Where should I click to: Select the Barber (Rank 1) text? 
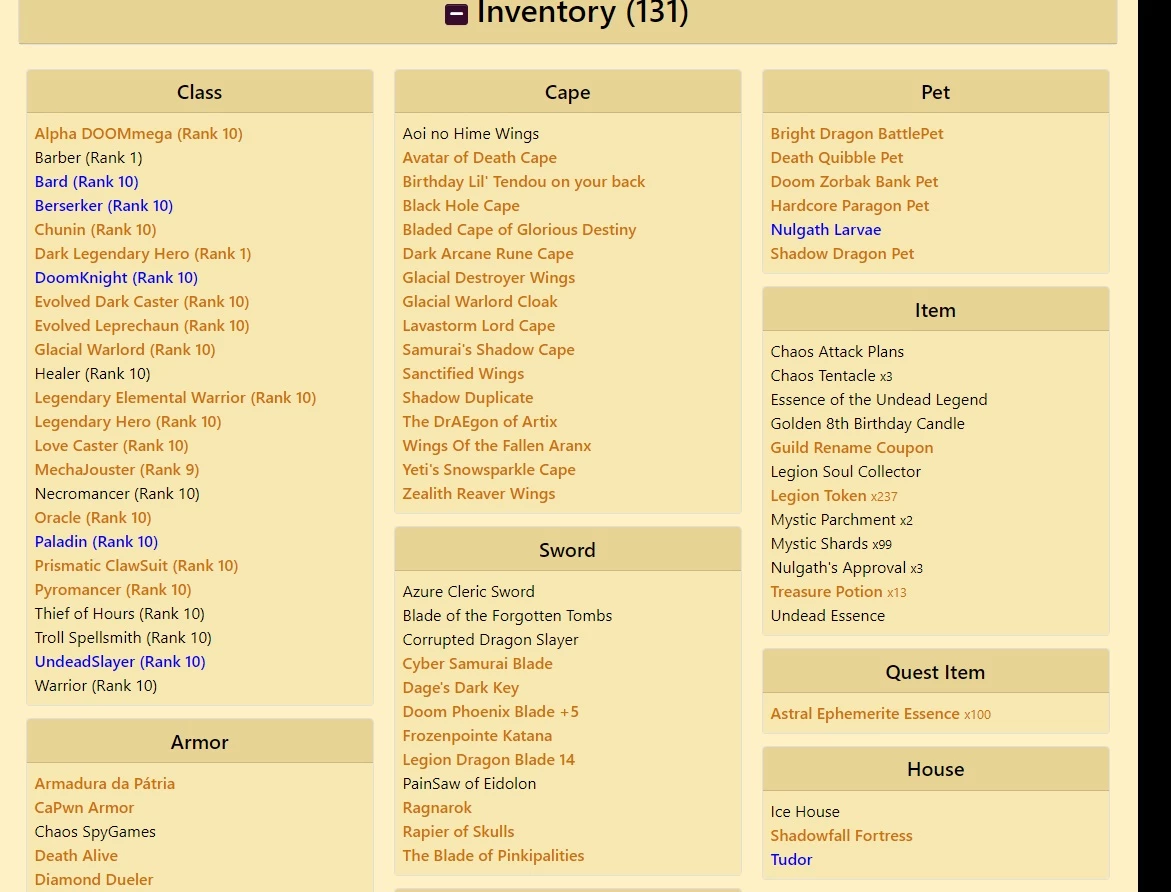[x=88, y=158]
